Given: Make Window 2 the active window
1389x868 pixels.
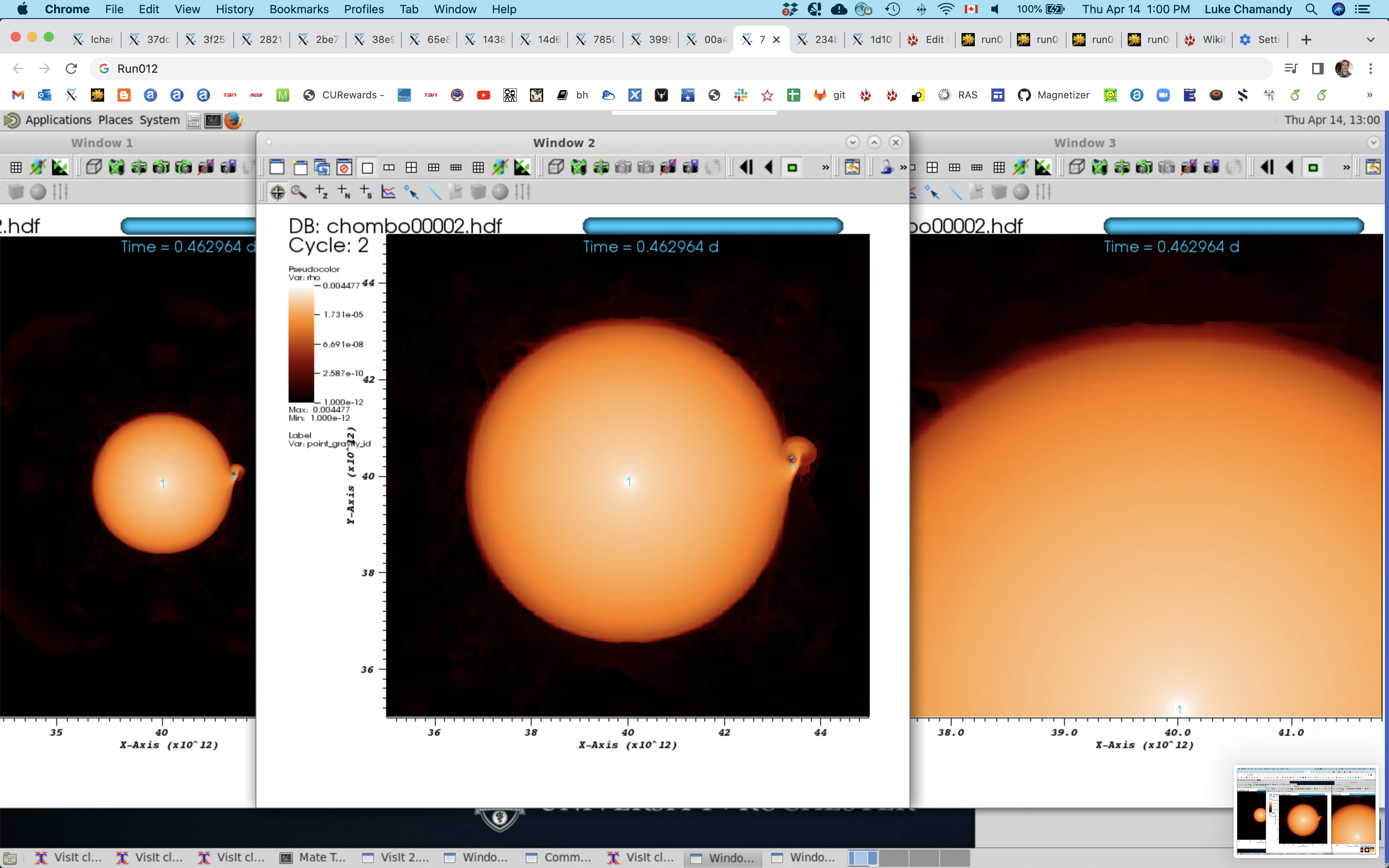Looking at the screenshot, I should pyautogui.click(x=277, y=168).
